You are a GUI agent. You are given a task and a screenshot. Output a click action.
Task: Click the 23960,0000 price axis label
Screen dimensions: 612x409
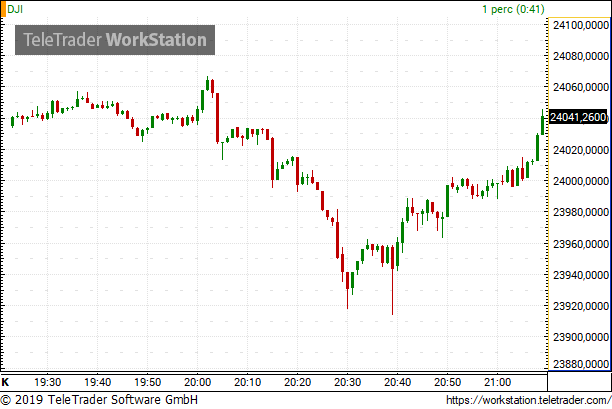pyautogui.click(x=581, y=244)
